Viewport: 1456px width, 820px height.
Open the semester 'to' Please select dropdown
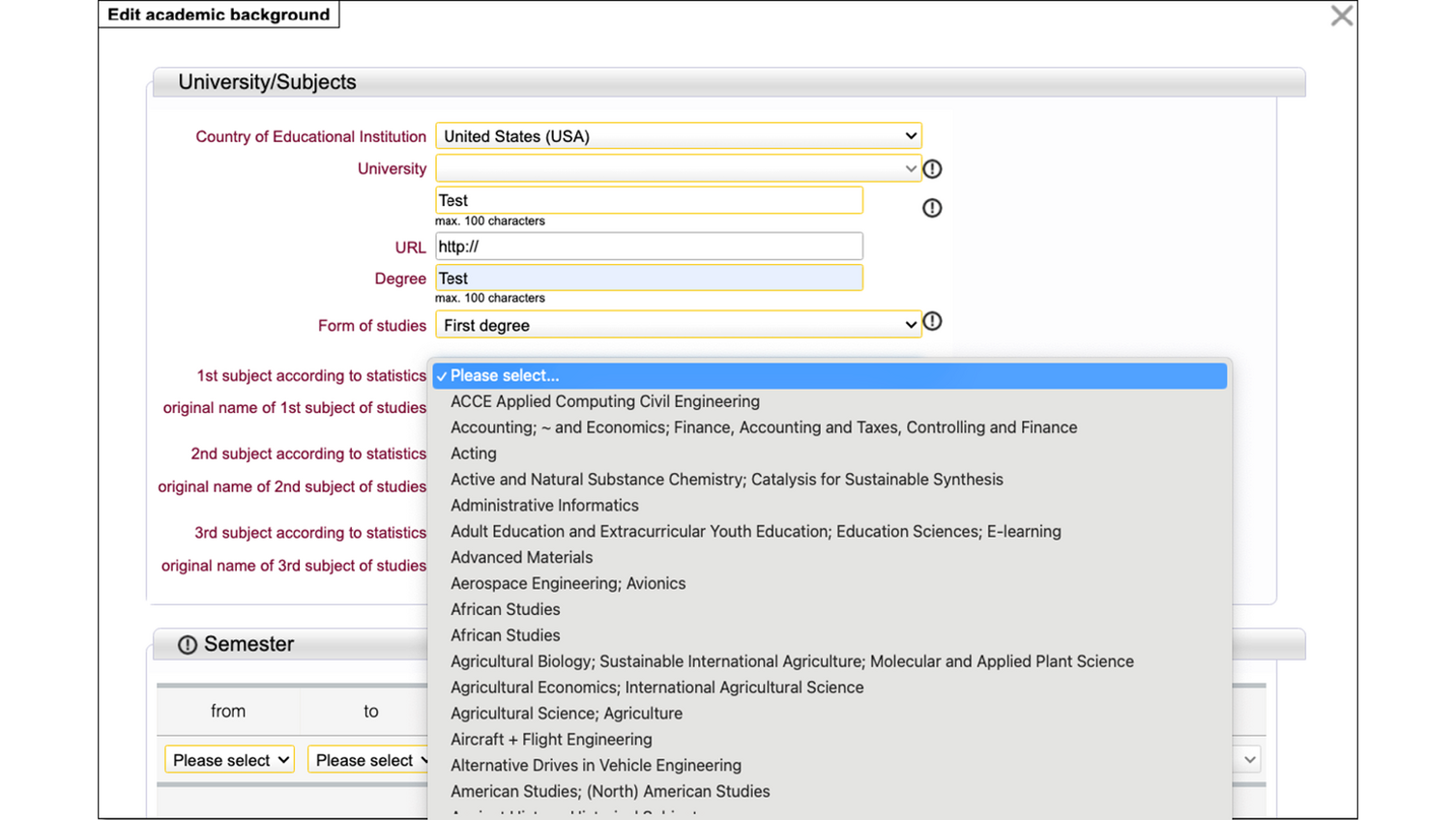(368, 760)
